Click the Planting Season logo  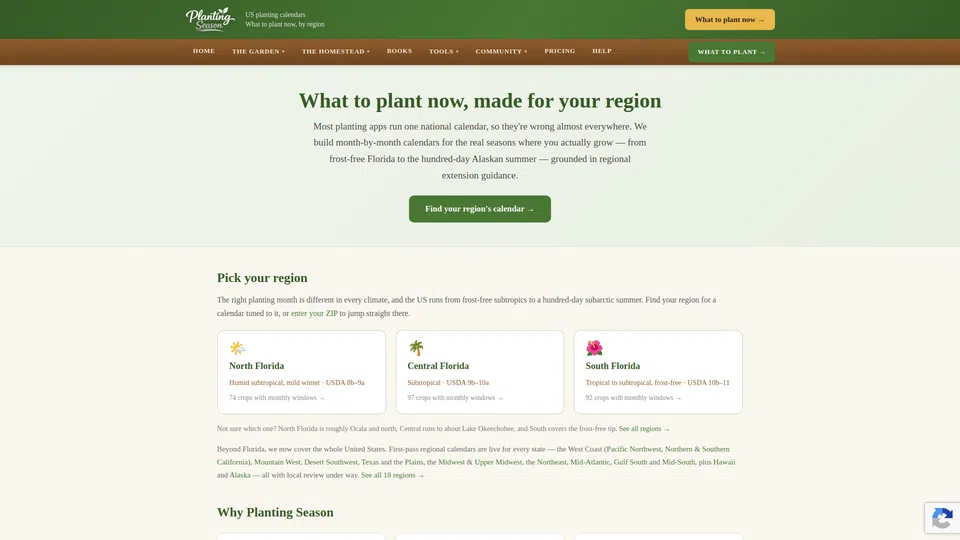[x=210, y=19]
